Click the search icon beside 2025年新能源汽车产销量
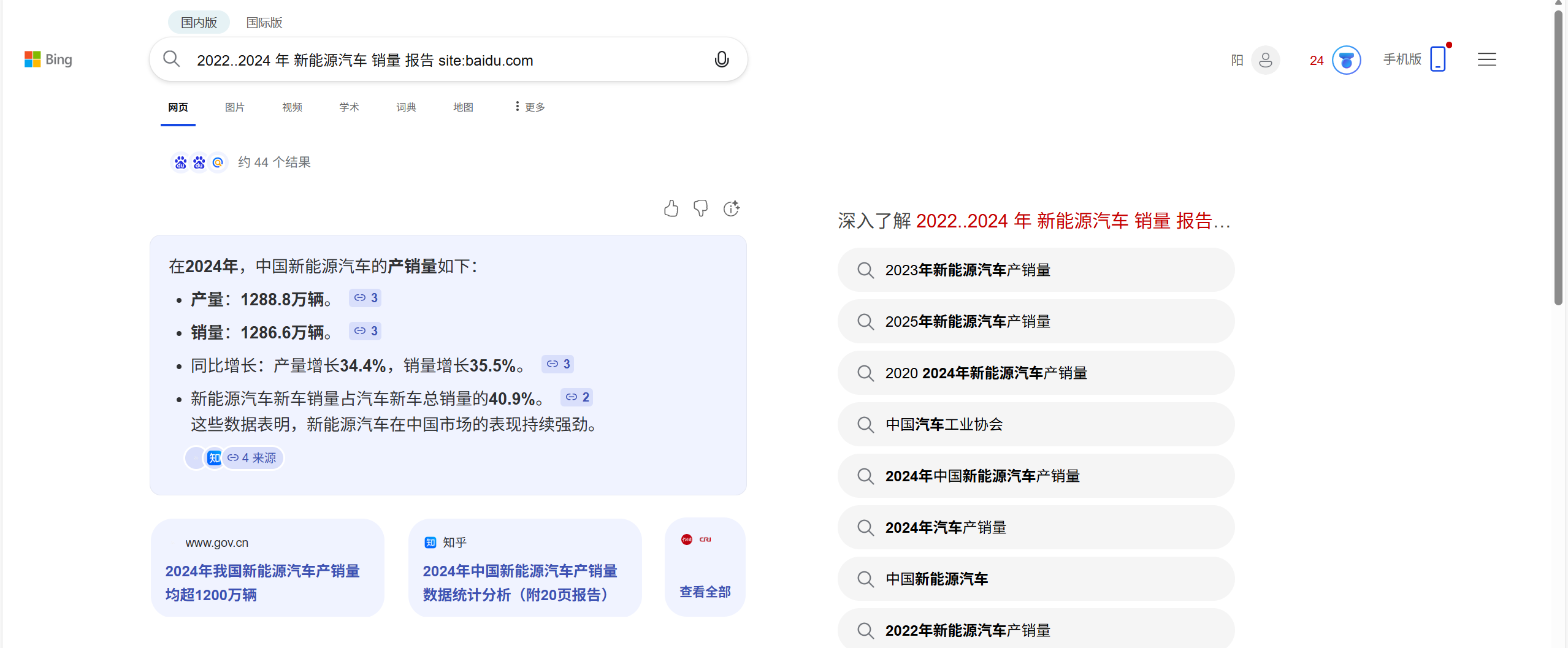Image resolution: width=1568 pixels, height=648 pixels. 865,322
